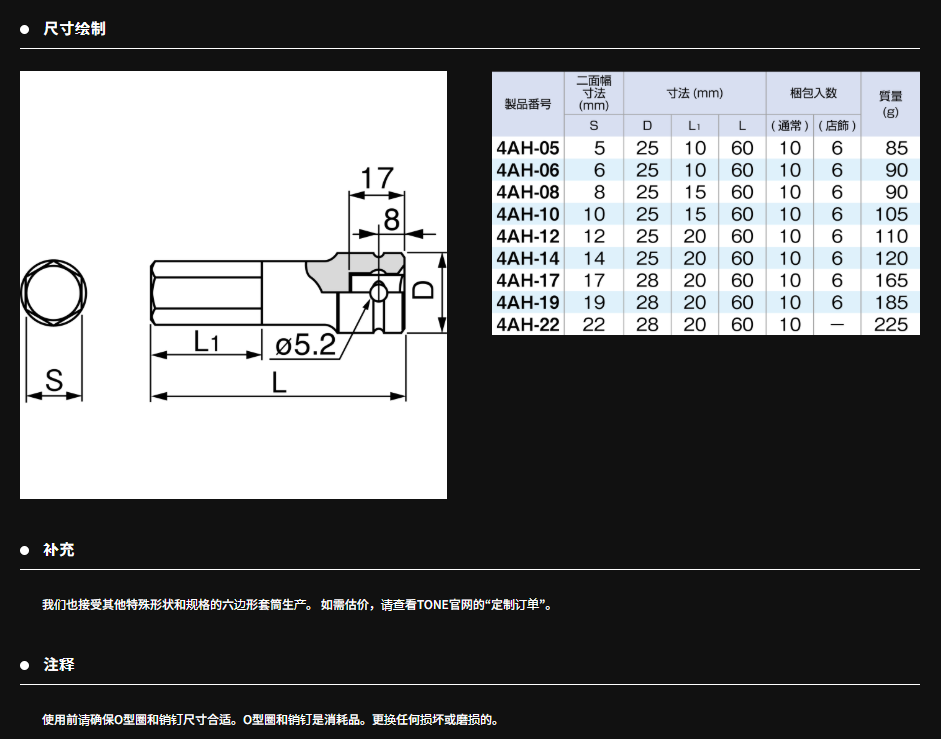This screenshot has width=941, height=739.
Task: Click the 製品番号 column header
Action: pos(527,104)
